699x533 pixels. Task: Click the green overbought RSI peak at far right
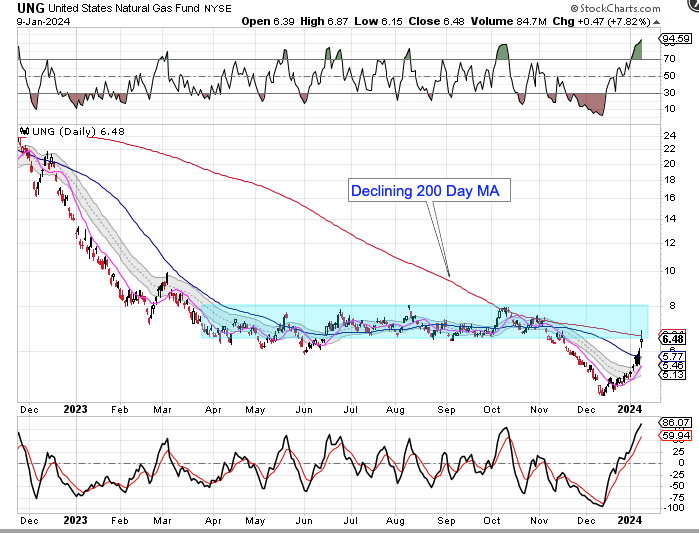636,48
